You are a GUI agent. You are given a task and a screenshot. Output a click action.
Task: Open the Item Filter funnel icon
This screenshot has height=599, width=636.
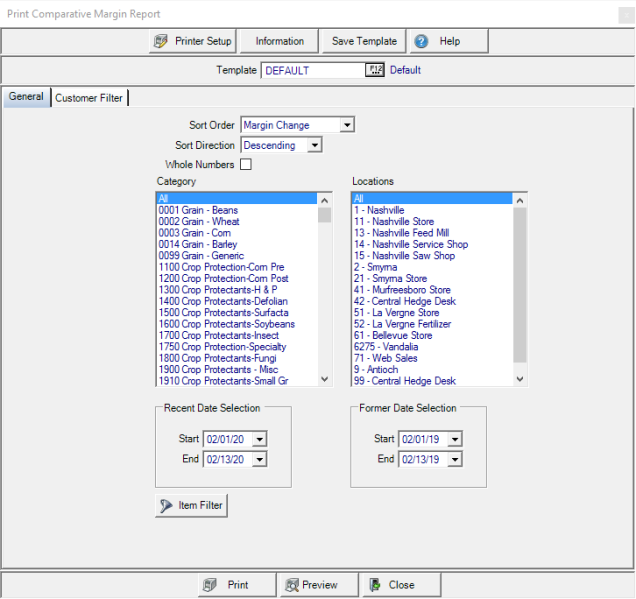[166, 506]
